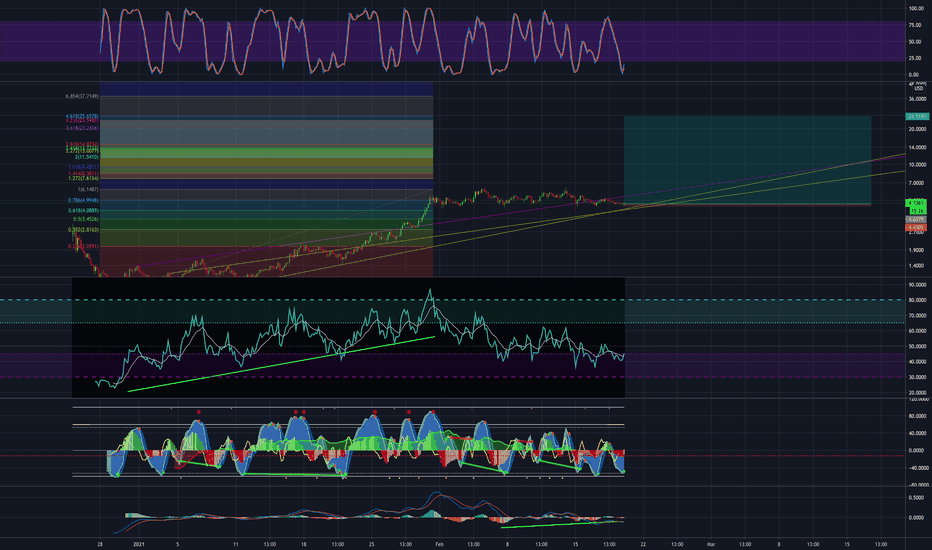Click the teal long position target box
932x550 pixels.
click(x=747, y=159)
